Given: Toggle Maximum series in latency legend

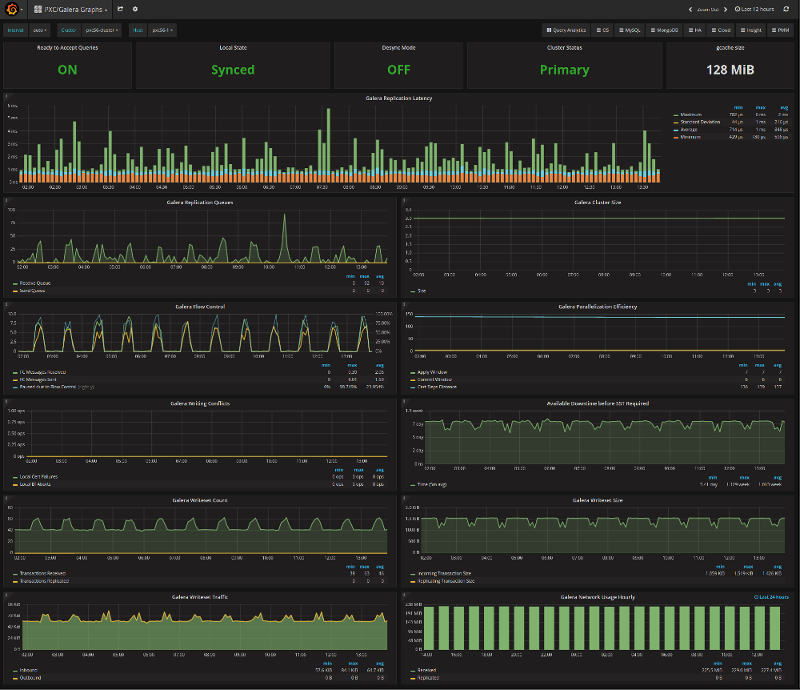Looking at the screenshot, I should point(692,115).
